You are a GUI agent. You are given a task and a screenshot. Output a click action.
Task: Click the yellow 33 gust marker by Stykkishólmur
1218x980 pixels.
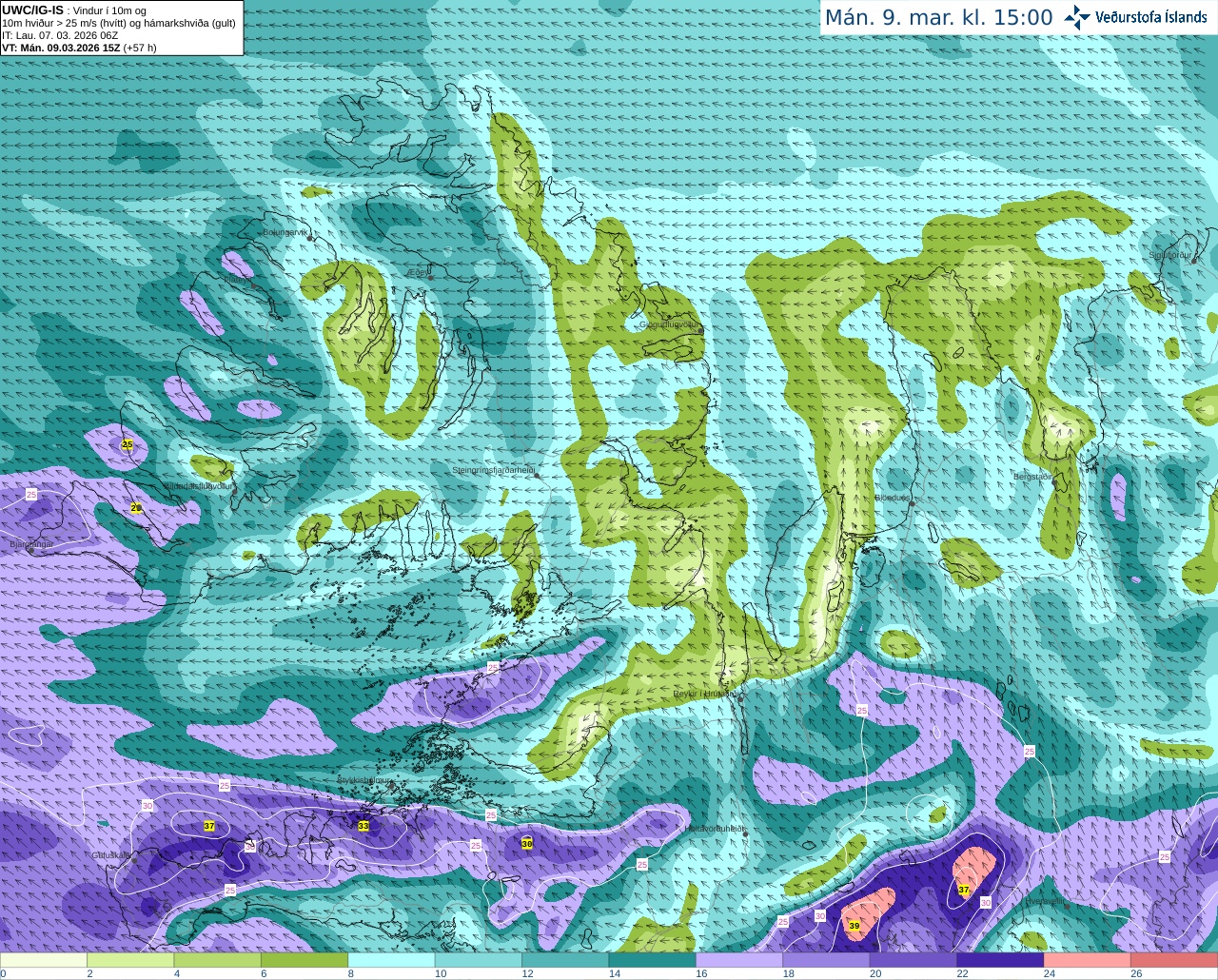[363, 826]
